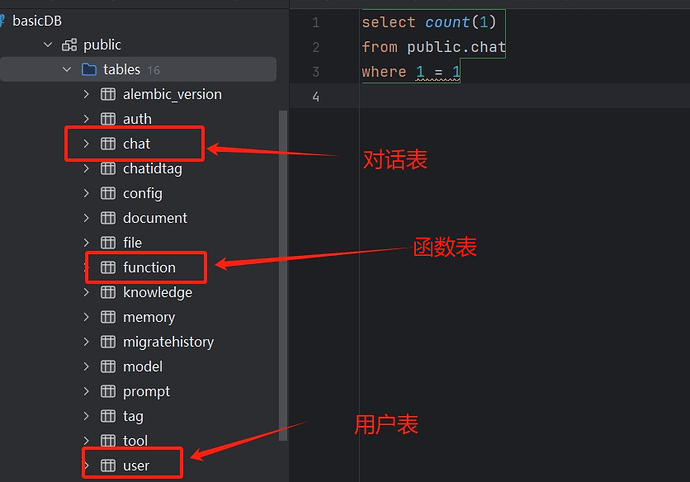Click the user table icon
The height and width of the screenshot is (482, 690).
[x=108, y=465]
